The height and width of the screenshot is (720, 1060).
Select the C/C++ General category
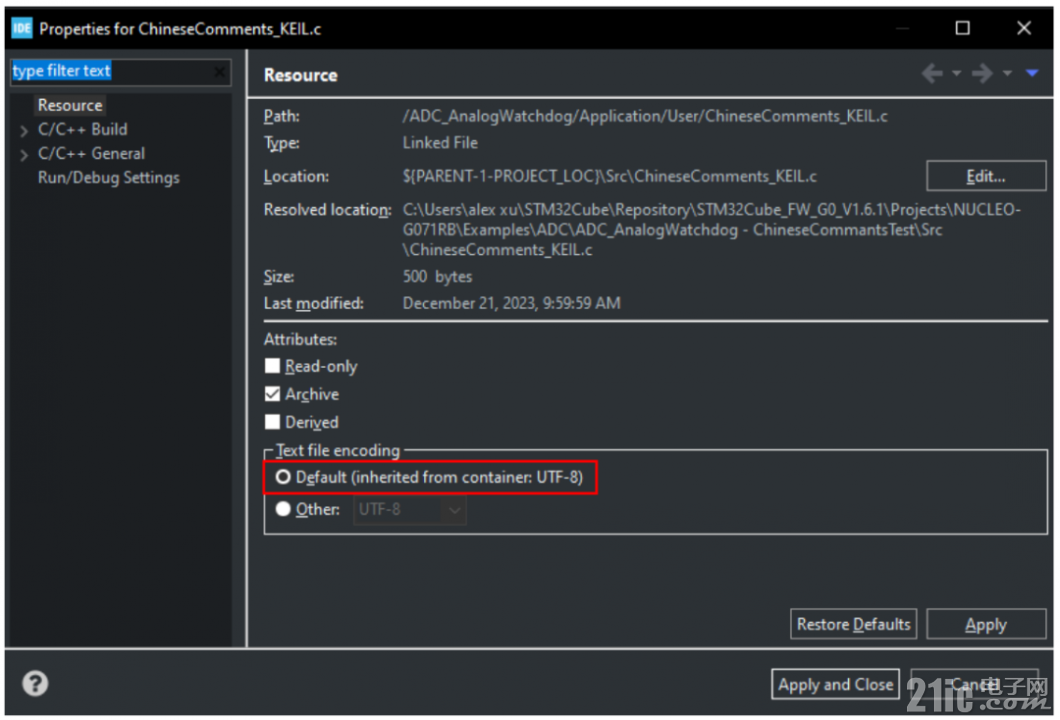pyautogui.click(x=91, y=153)
